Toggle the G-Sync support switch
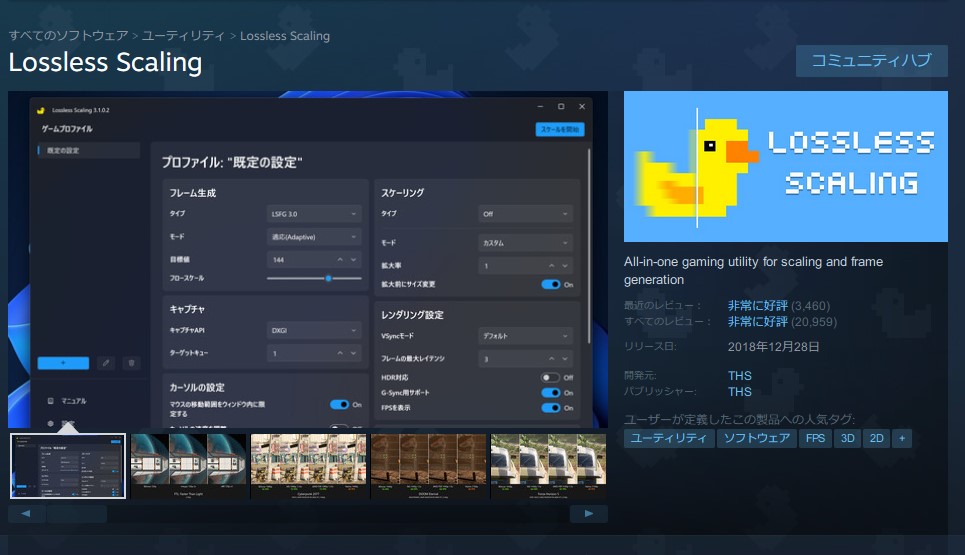 tap(550, 393)
